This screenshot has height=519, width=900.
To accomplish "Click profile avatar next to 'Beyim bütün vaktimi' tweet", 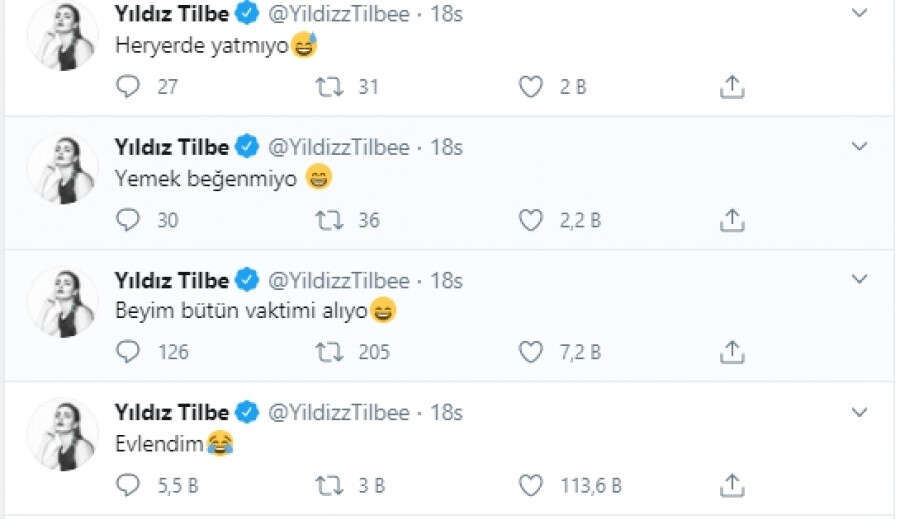I will coord(62,303).
